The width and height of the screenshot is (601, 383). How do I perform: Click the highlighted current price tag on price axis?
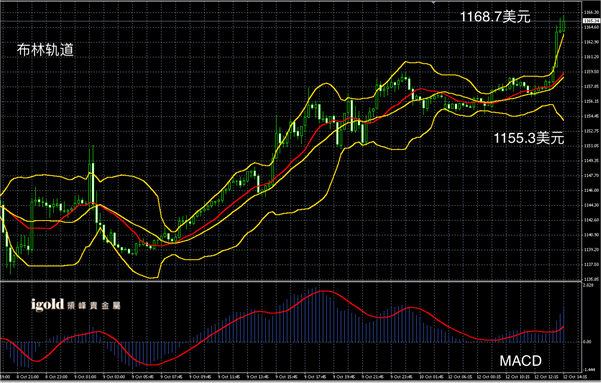pos(591,21)
